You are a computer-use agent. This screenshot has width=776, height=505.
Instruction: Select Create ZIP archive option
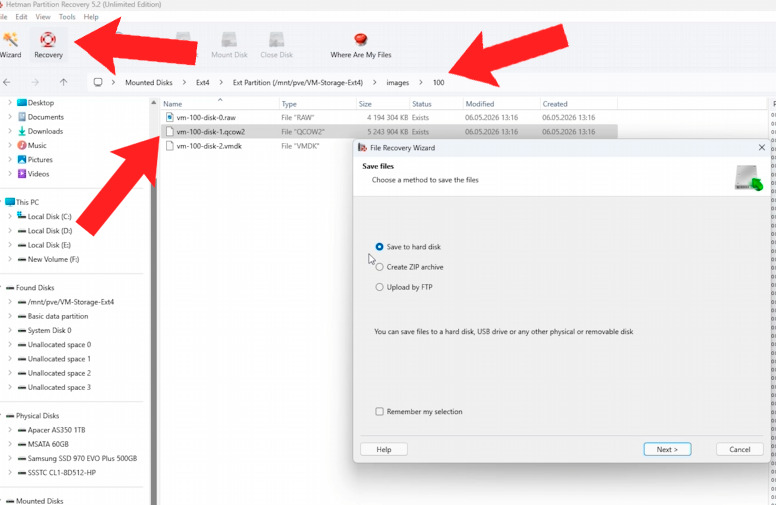pyautogui.click(x=379, y=267)
